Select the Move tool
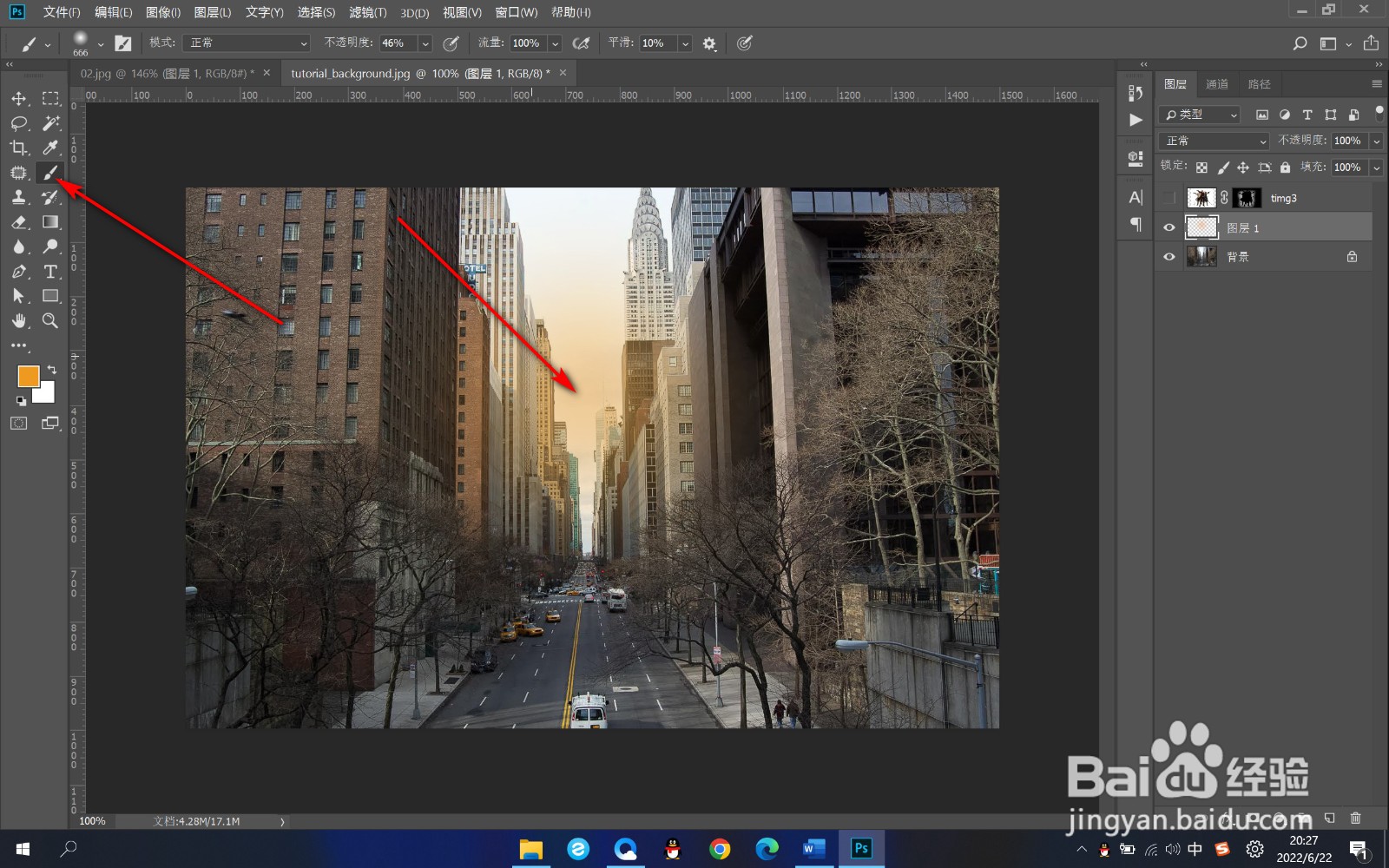The image size is (1389, 868). click(19, 98)
